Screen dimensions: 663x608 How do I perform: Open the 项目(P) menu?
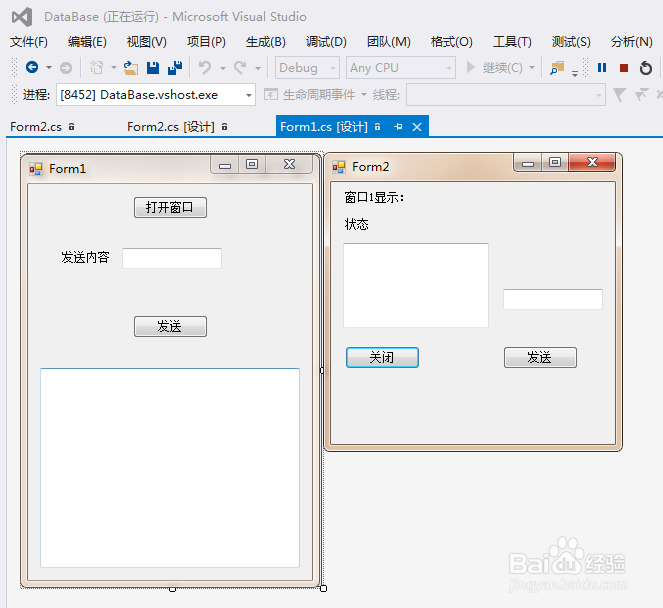tap(206, 42)
